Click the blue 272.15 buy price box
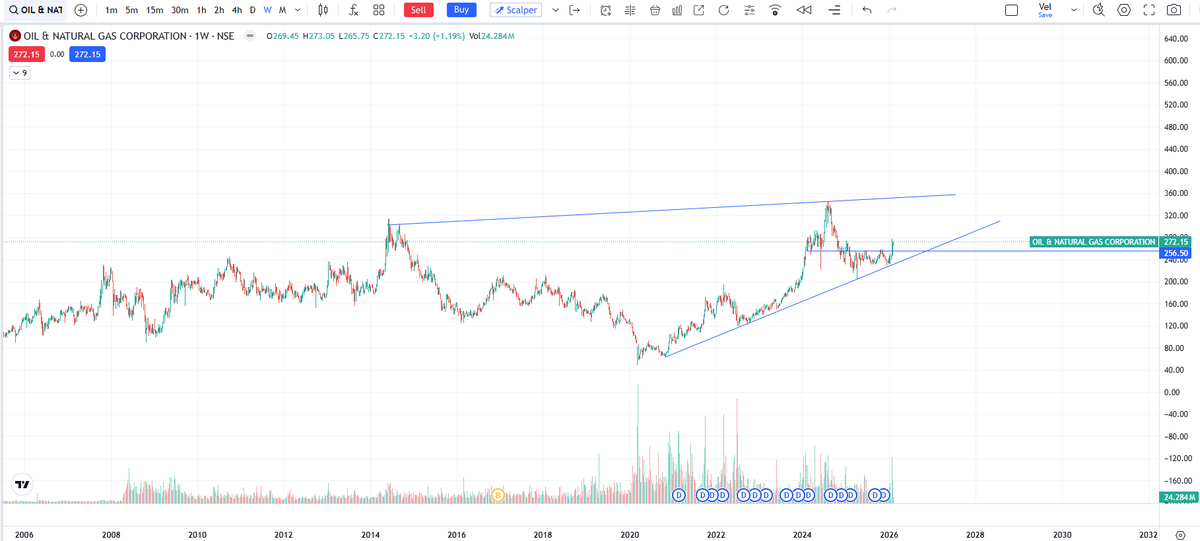 pyautogui.click(x=87, y=54)
